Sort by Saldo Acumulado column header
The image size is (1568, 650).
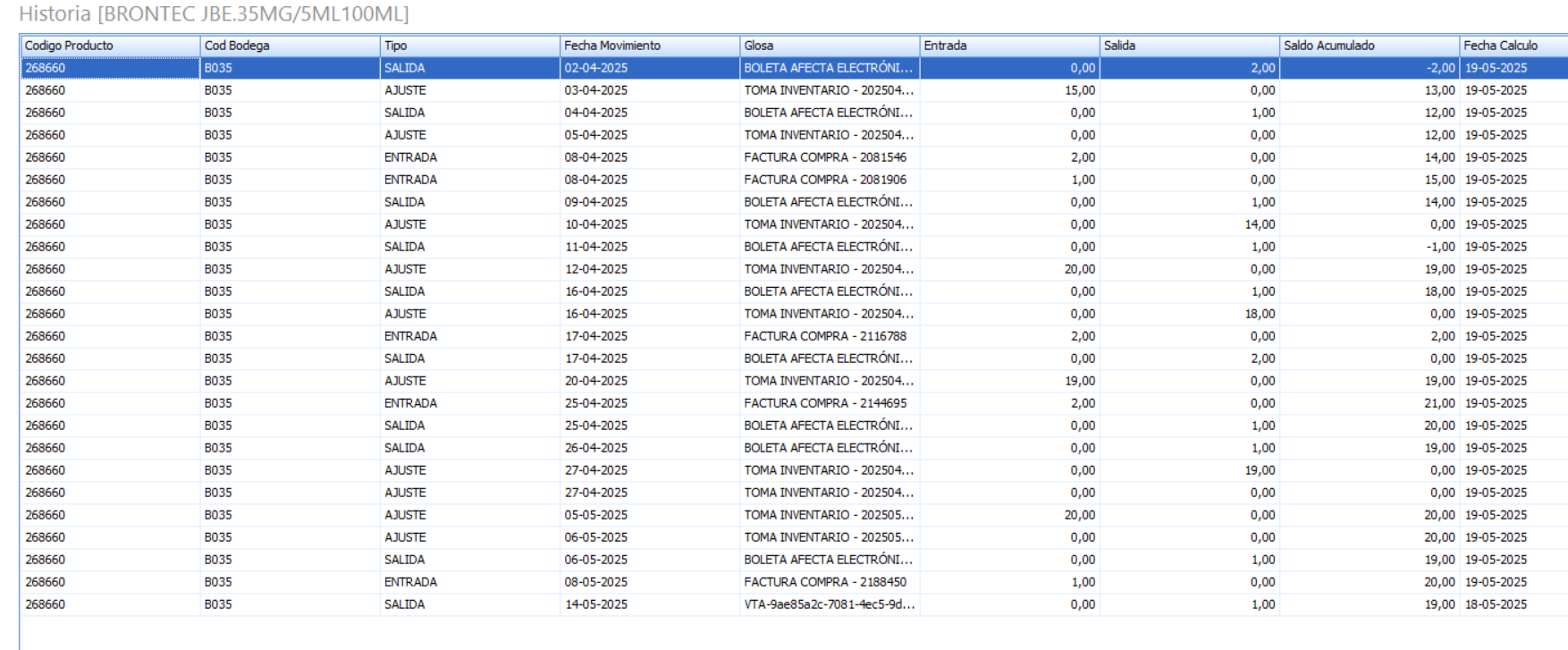[x=1370, y=46]
